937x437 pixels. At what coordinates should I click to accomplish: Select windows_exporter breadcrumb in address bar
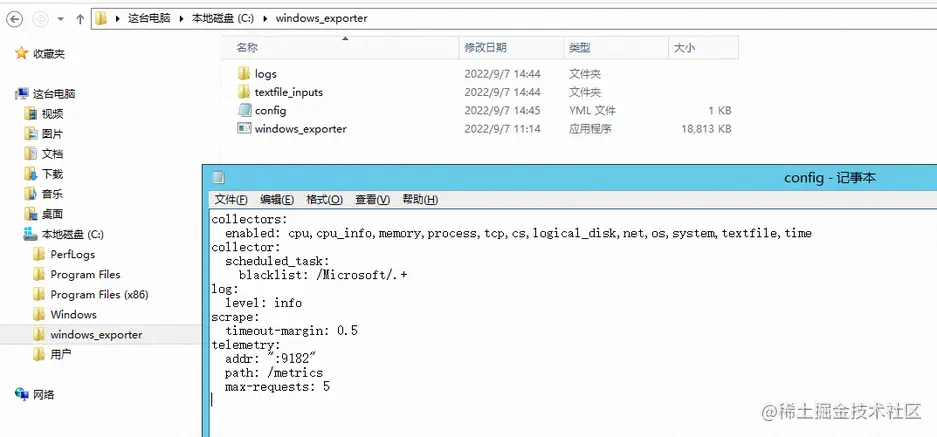[x=321, y=19]
